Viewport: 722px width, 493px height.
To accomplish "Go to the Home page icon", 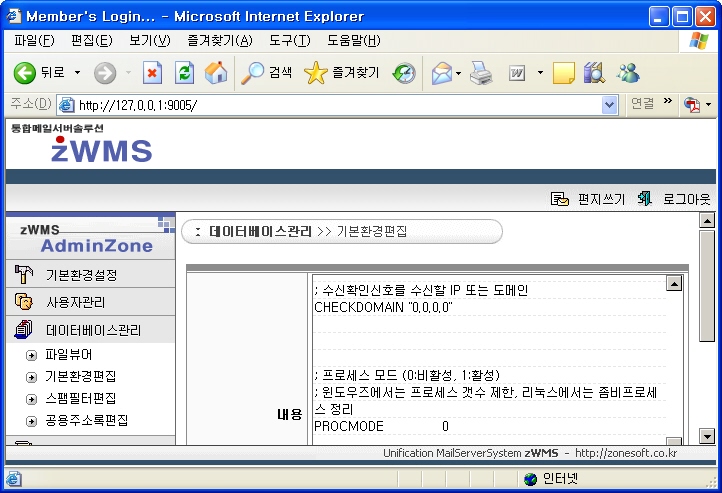I will click(215, 73).
